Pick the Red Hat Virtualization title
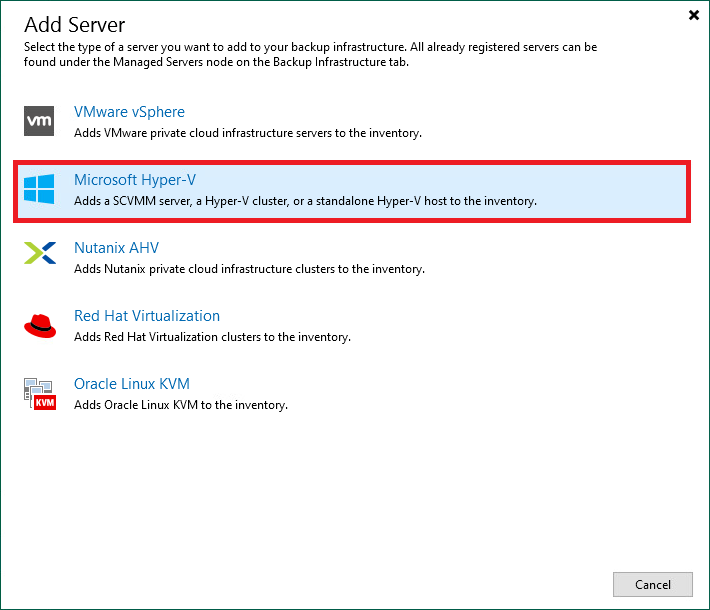This screenshot has width=710, height=610. (x=147, y=316)
